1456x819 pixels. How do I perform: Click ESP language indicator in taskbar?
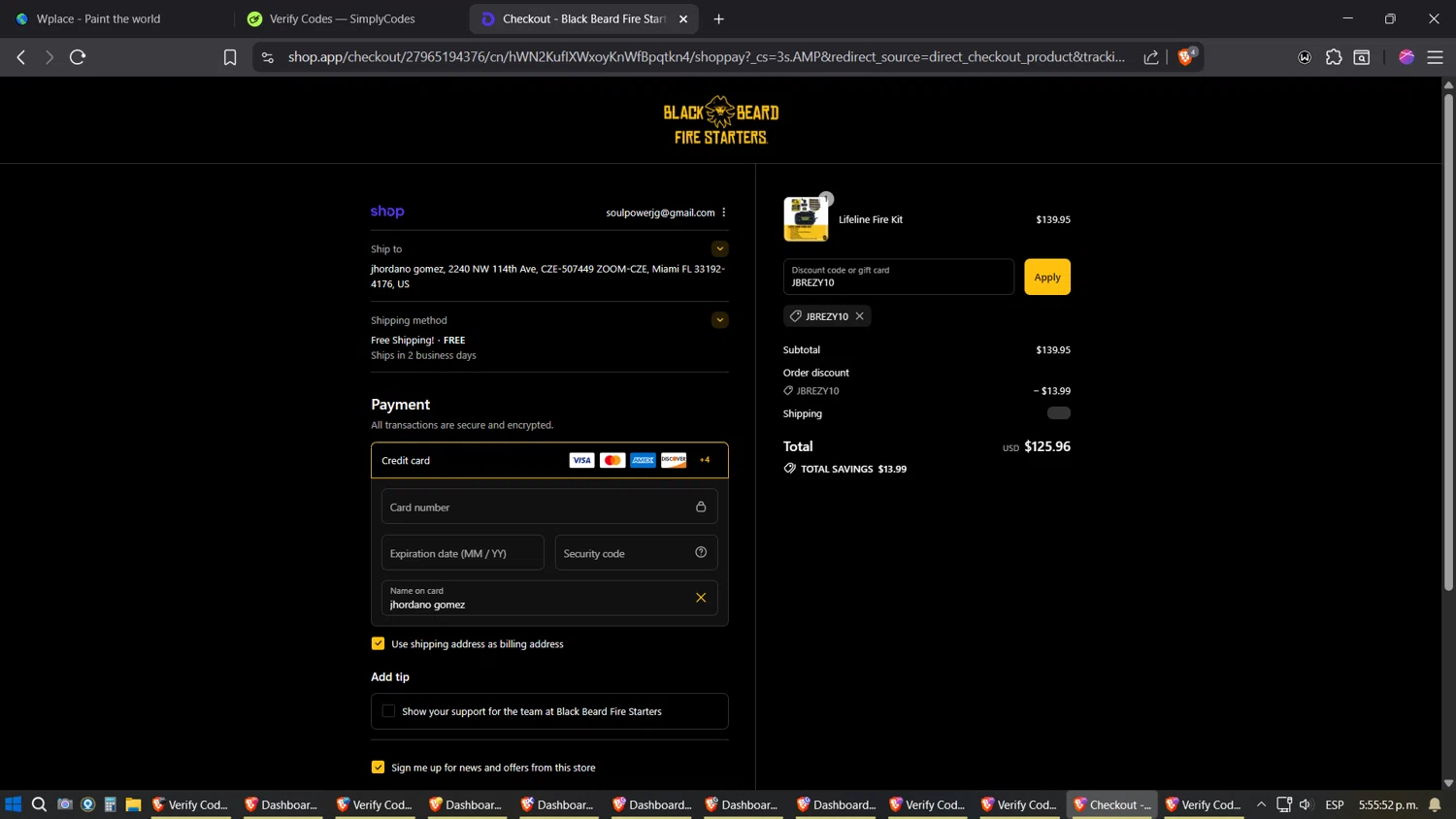pos(1335,804)
